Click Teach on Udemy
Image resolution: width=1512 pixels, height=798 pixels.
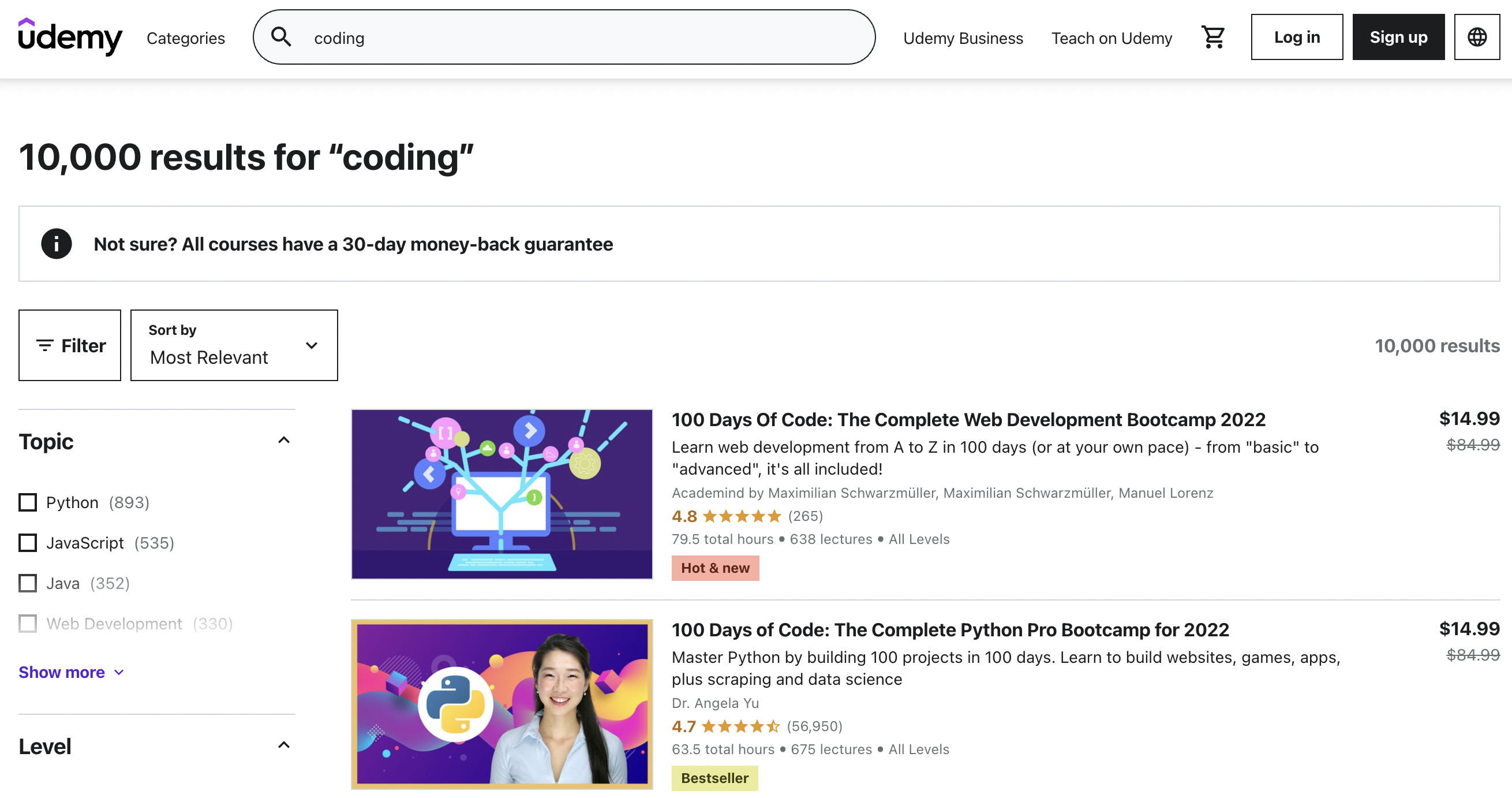(x=1111, y=38)
